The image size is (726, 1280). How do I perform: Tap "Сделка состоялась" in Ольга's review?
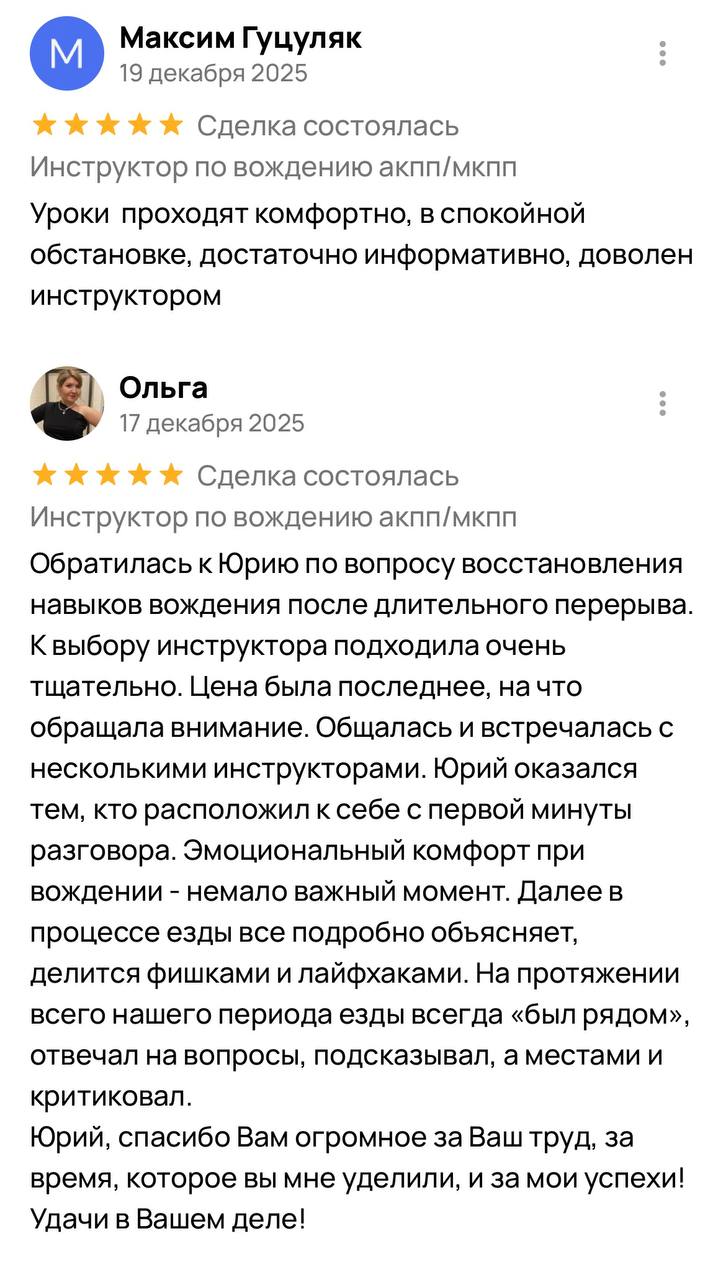point(328,475)
